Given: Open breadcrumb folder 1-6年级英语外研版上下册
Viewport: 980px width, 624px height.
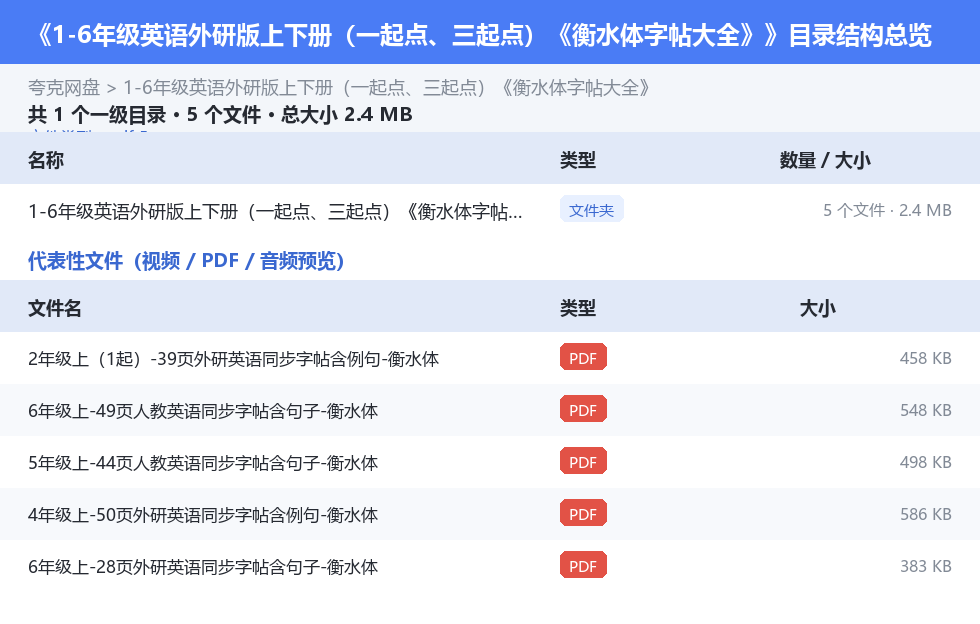Looking at the screenshot, I should point(388,88).
